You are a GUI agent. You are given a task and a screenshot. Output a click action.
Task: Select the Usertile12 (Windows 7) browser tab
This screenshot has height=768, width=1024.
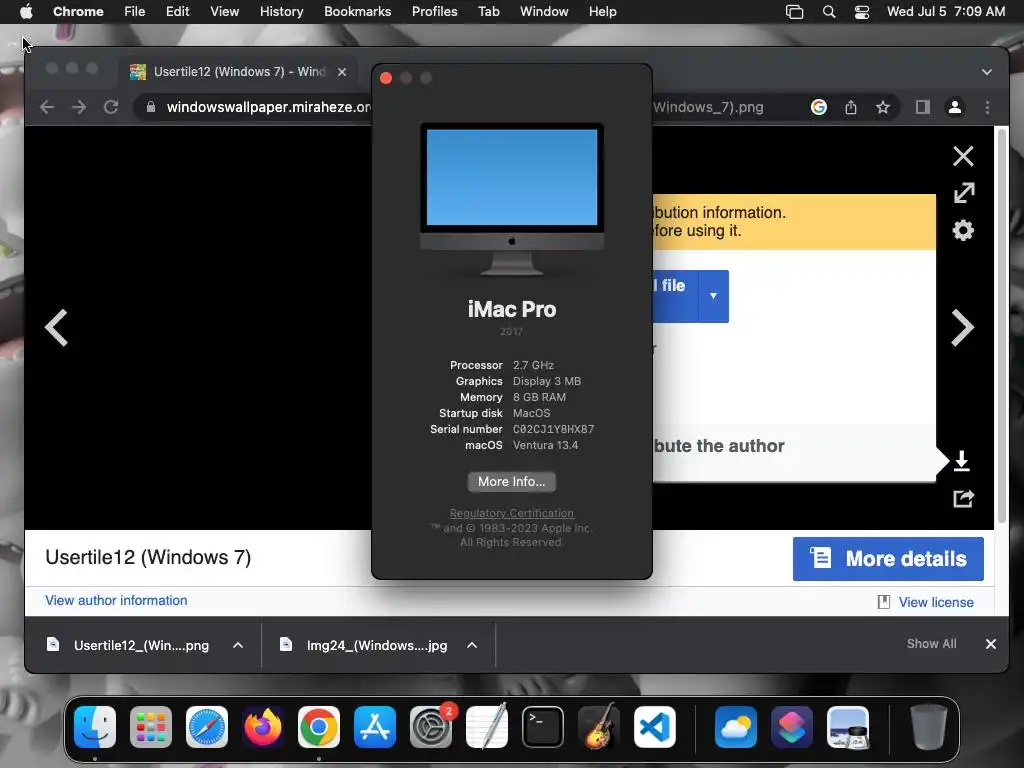pos(238,72)
